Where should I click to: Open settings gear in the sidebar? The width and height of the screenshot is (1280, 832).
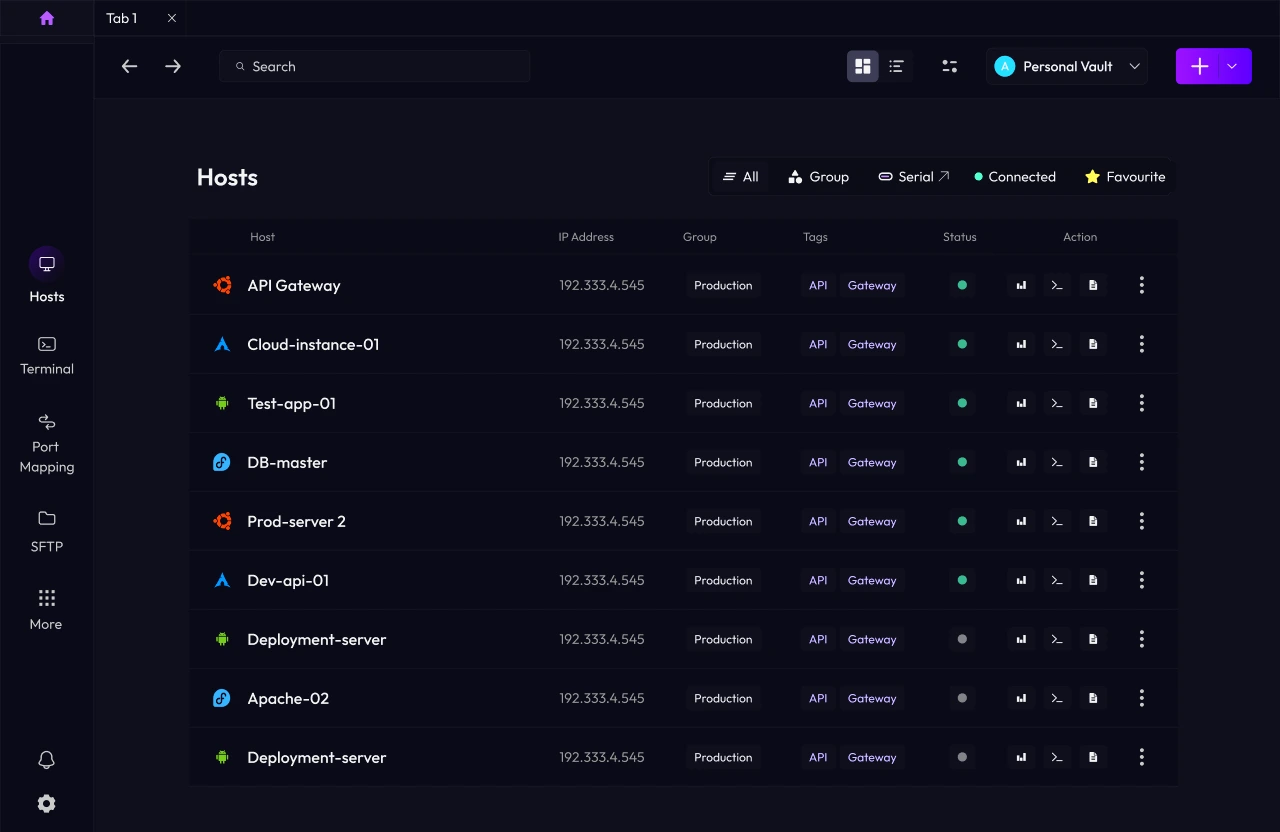click(46, 803)
